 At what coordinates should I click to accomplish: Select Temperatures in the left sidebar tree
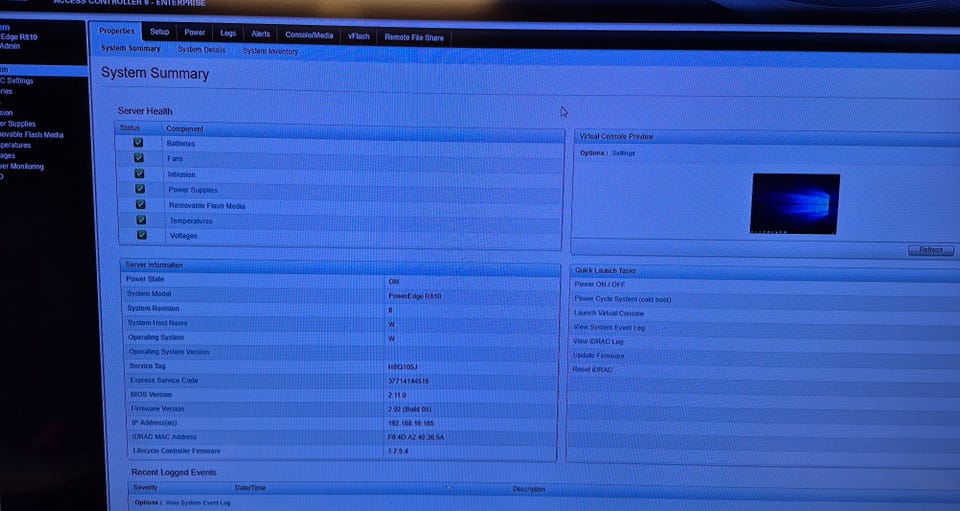[x=15, y=145]
